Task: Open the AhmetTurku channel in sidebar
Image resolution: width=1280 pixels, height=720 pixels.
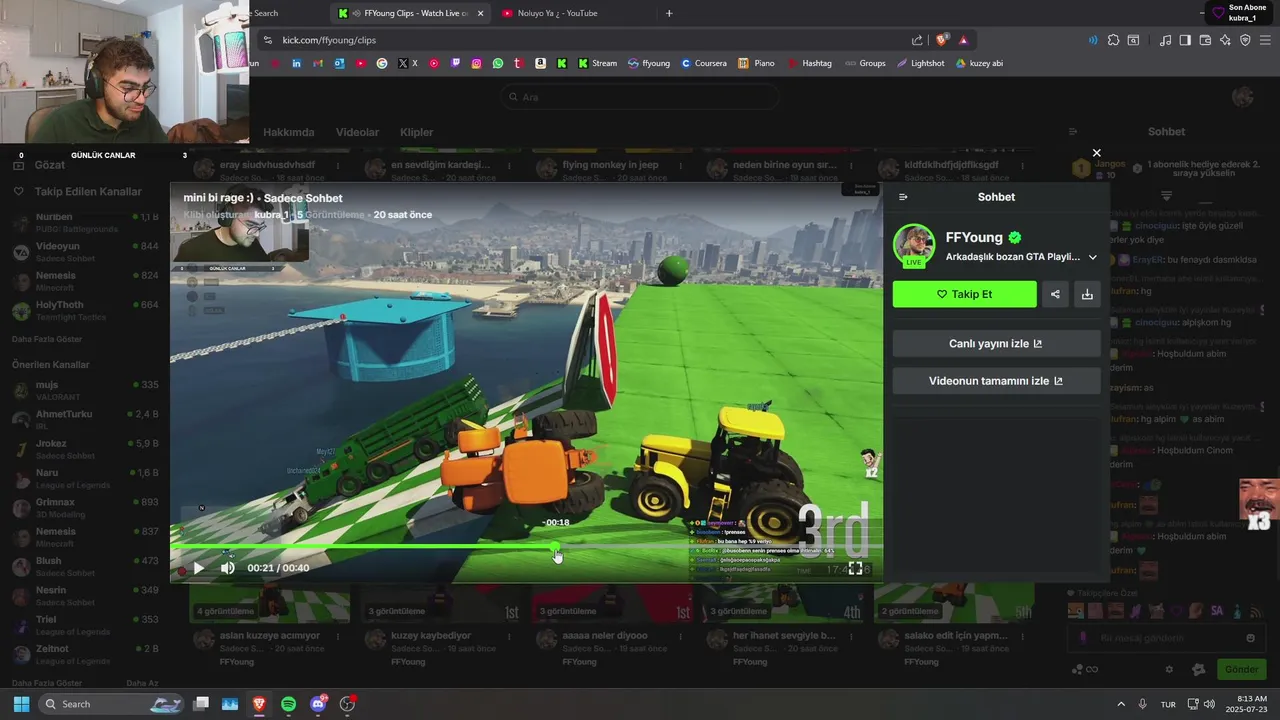Action: click(x=85, y=419)
